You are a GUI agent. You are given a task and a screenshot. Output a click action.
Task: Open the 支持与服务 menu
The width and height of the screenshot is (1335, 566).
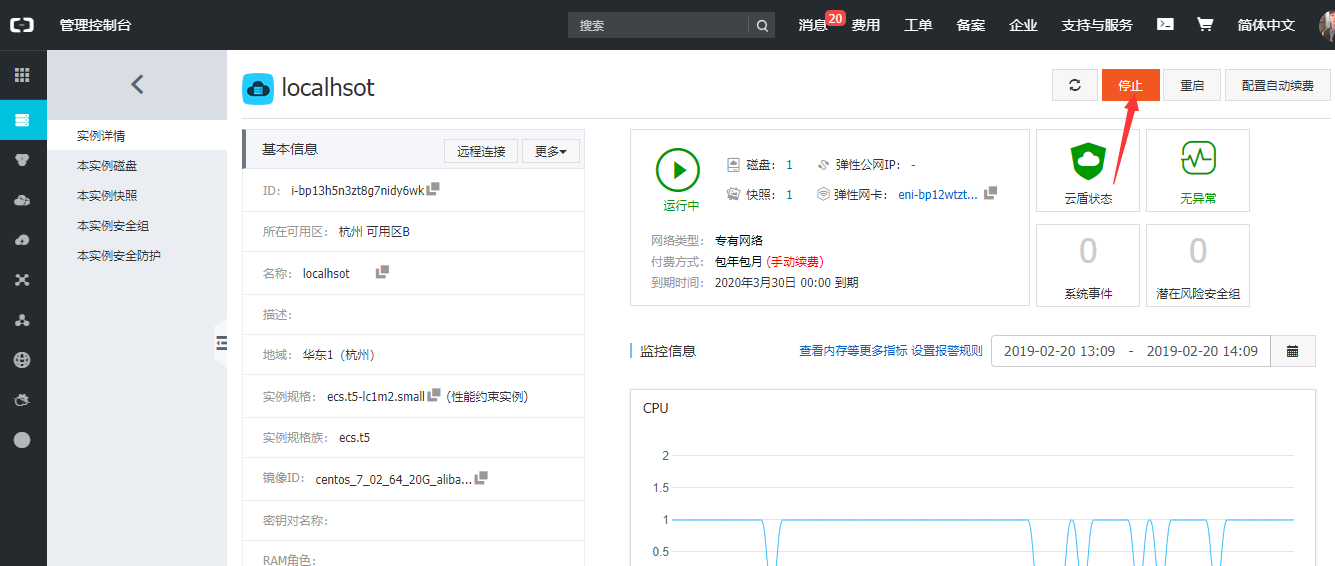[x=1097, y=25]
